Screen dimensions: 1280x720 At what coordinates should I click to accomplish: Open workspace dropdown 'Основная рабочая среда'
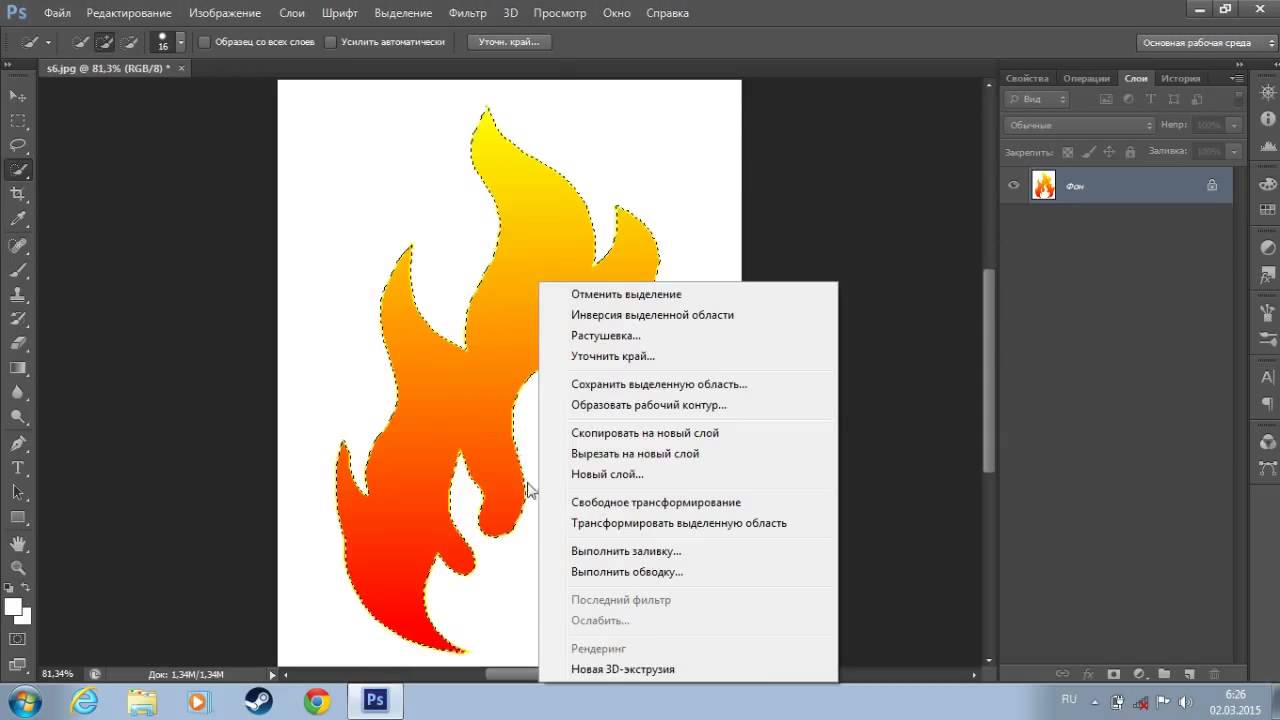click(x=1207, y=43)
